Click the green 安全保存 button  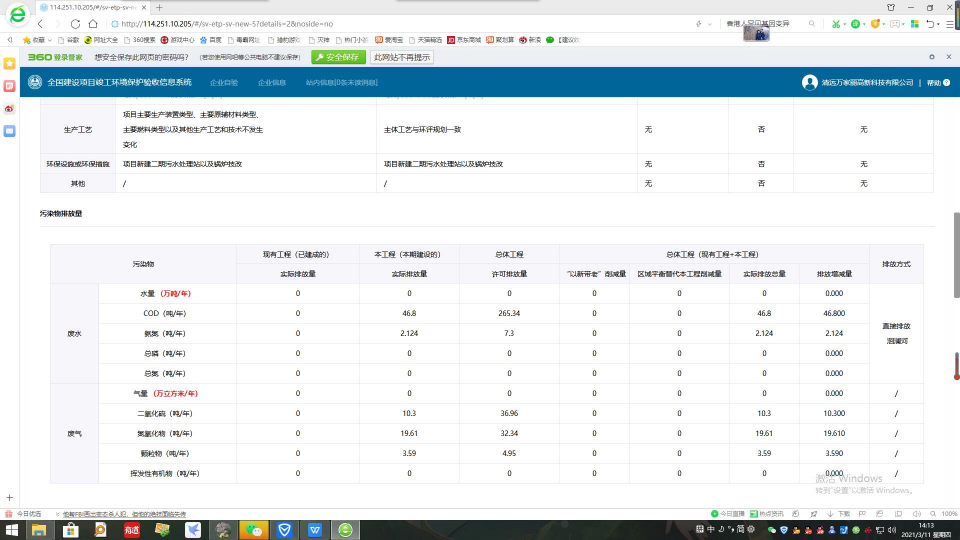click(337, 57)
